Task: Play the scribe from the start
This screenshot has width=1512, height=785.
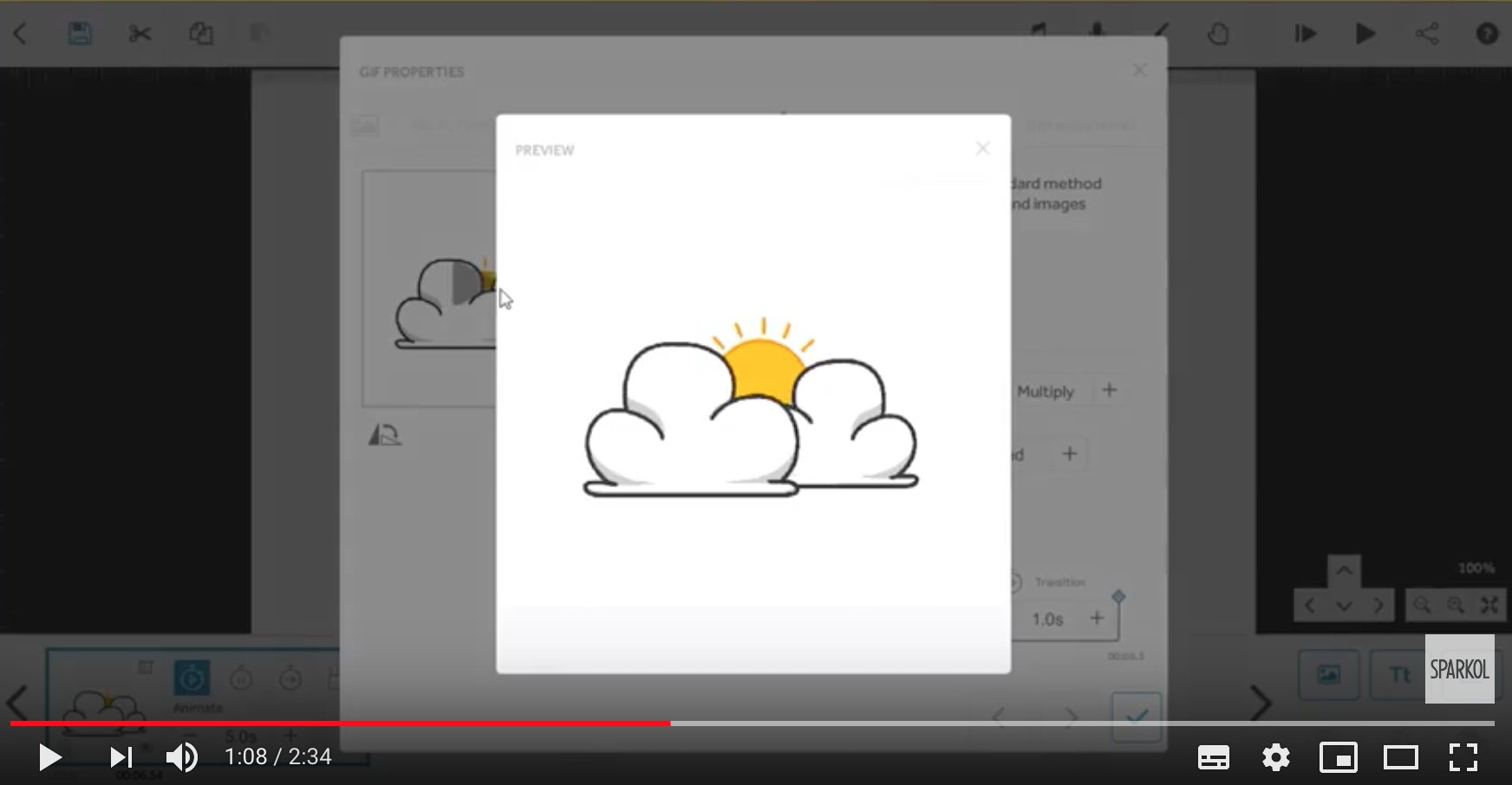Action: [x=1365, y=34]
